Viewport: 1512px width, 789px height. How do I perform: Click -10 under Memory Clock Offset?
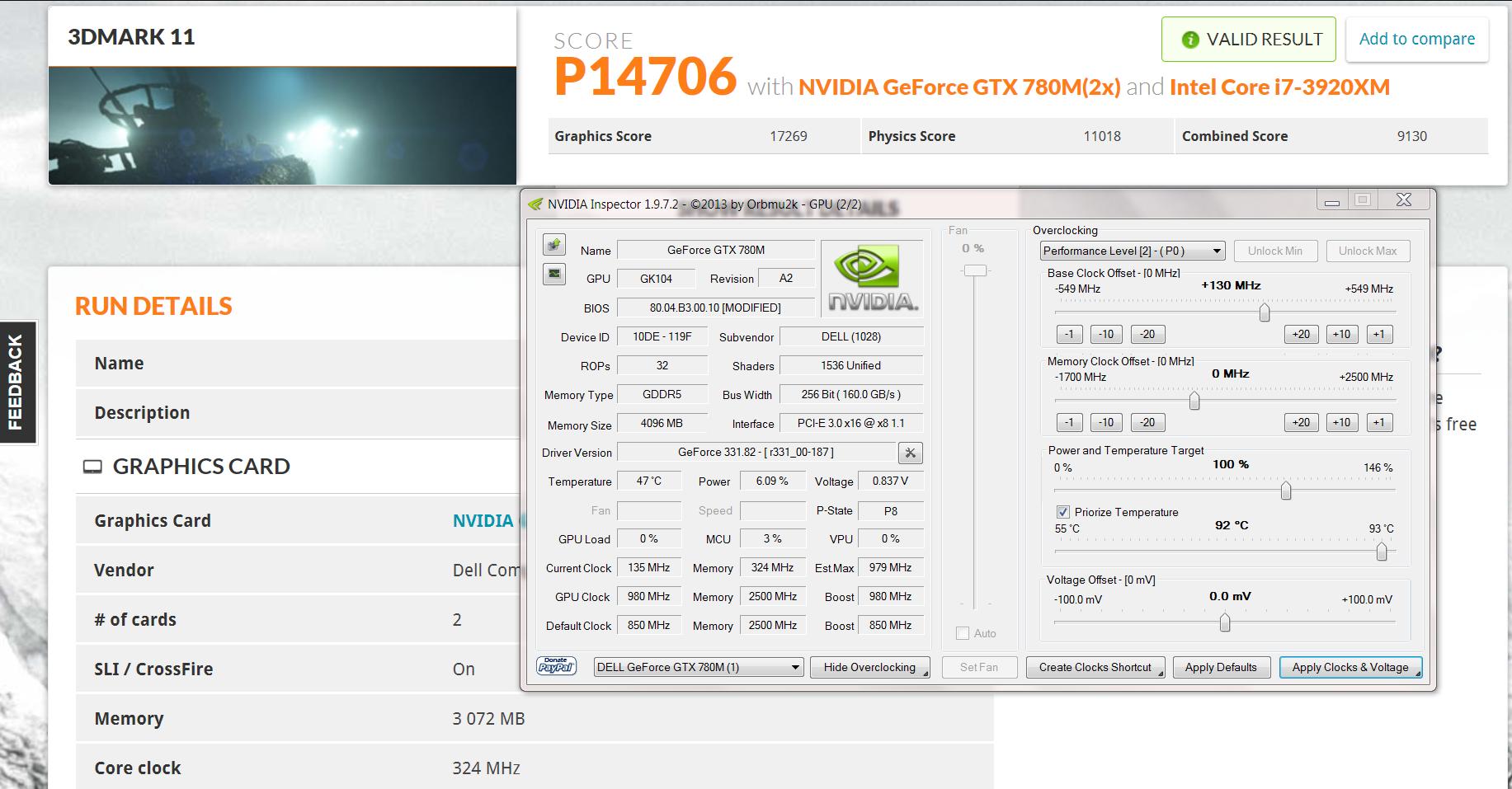(x=1106, y=422)
